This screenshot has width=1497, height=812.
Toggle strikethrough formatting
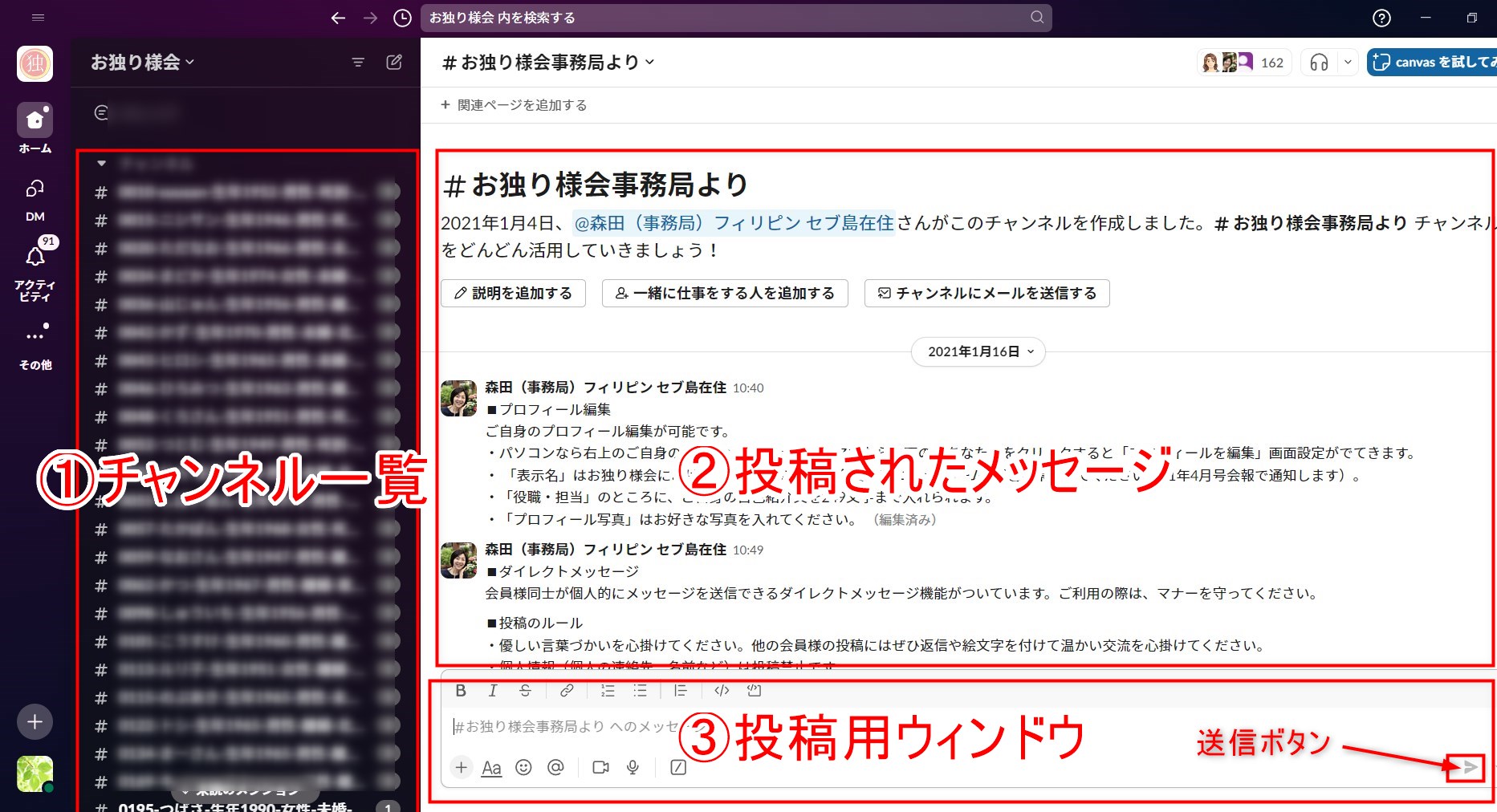(525, 690)
